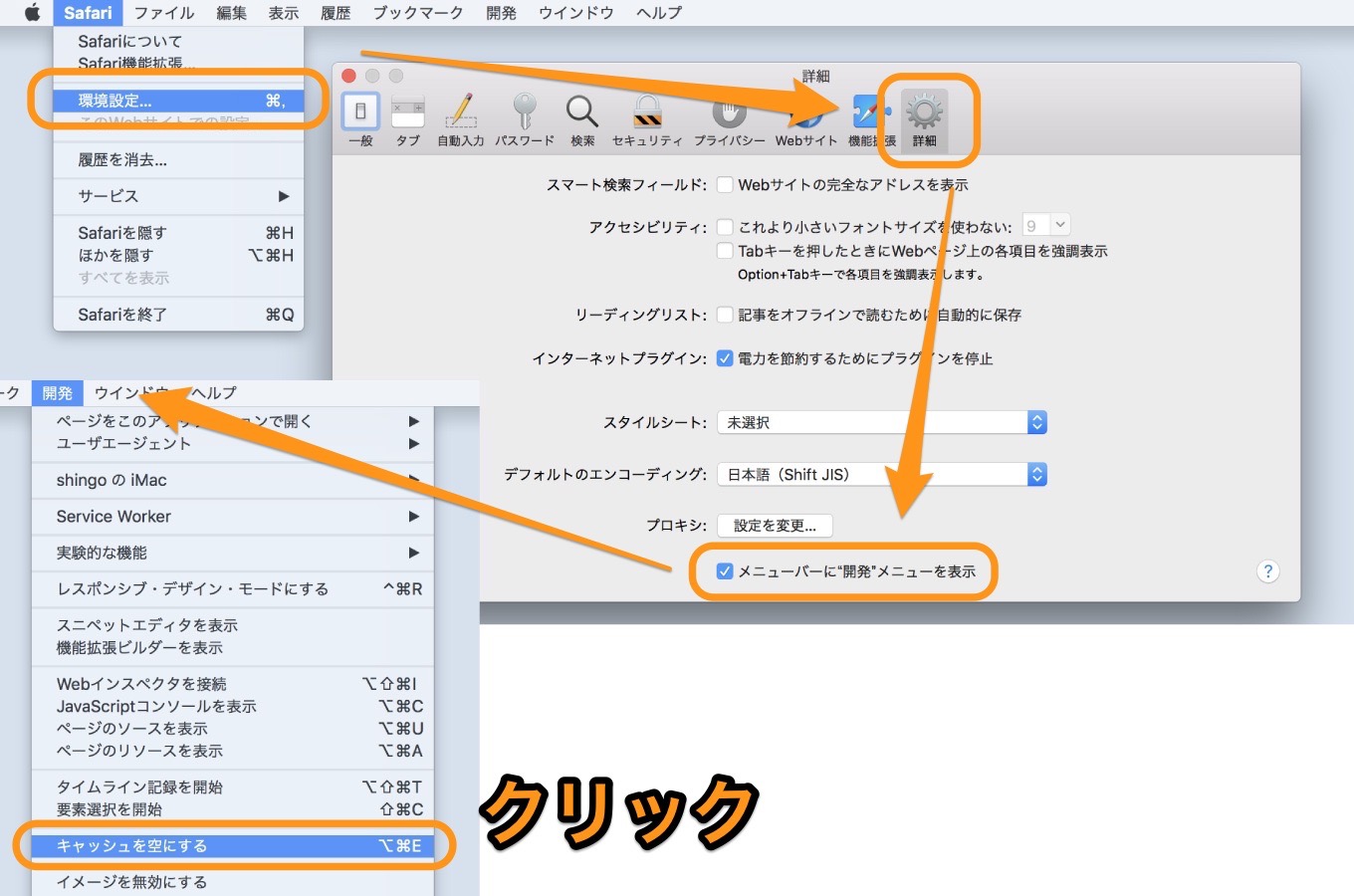Toggle Webサイトの完全なアドレスを表示 checkbox
Viewport: 1354px width, 896px height.
click(x=725, y=185)
